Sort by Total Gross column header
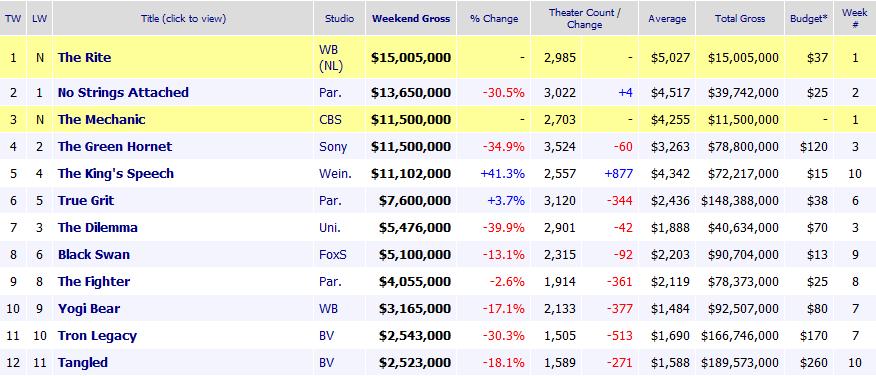This screenshot has width=876, height=376. pyautogui.click(x=740, y=18)
